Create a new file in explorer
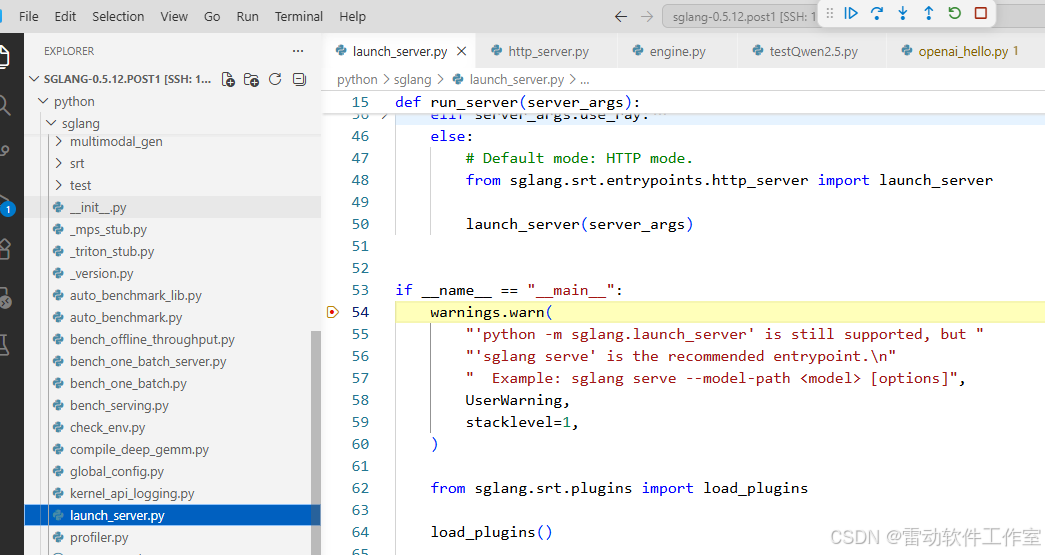This screenshot has width=1045, height=555. pos(228,79)
